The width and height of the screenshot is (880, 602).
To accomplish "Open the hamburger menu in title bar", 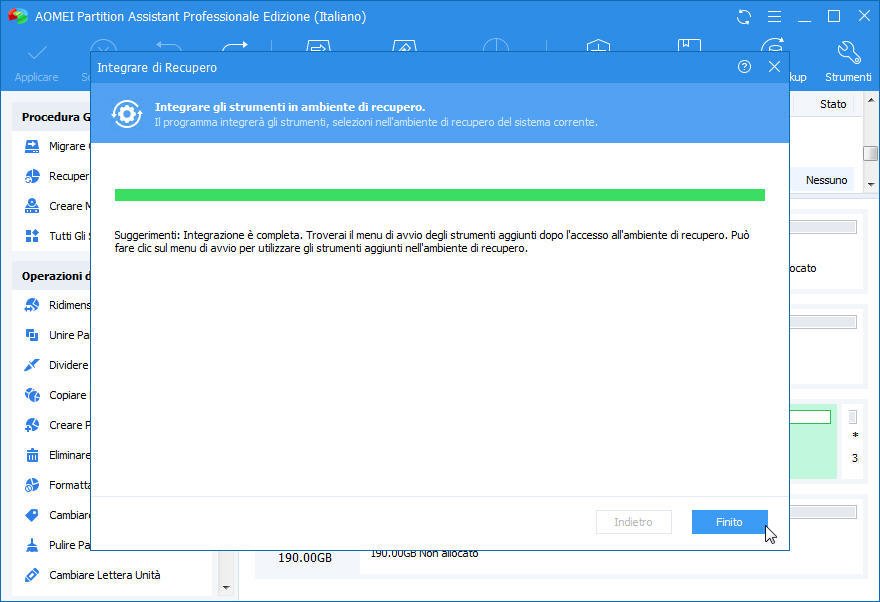I will 774,17.
